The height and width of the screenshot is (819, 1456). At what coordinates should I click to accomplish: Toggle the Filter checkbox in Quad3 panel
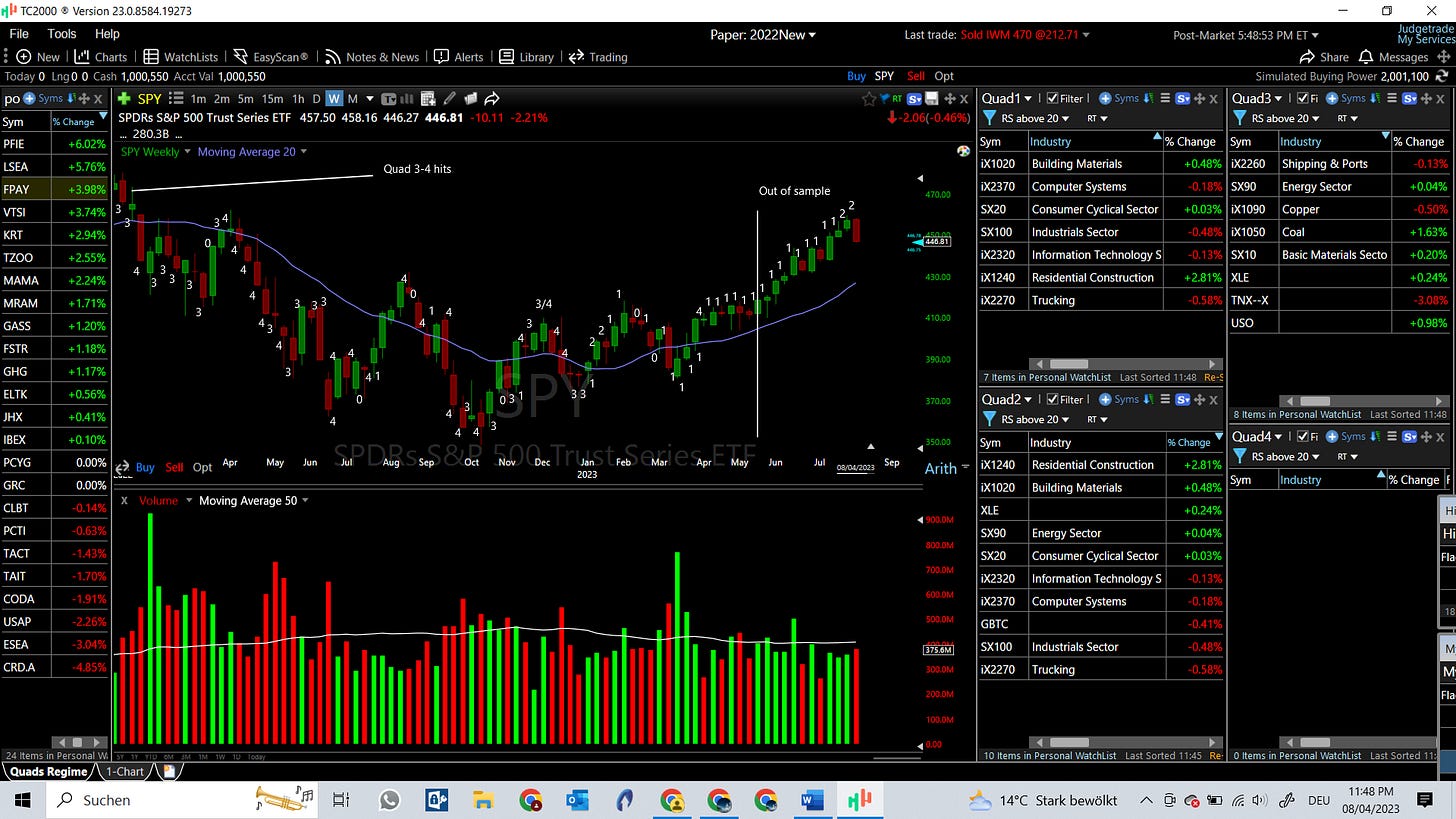coord(1303,98)
